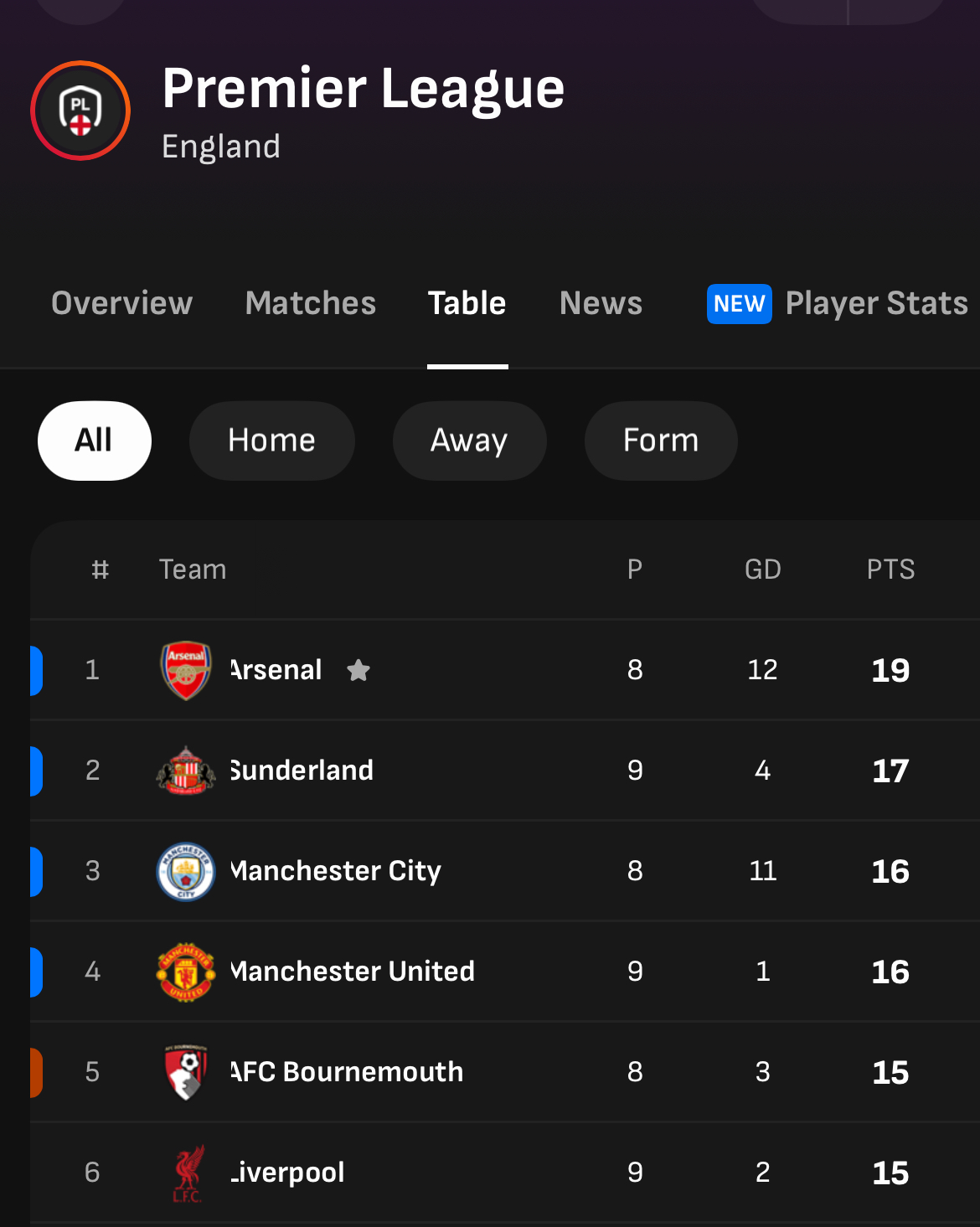Show the Form table view
Screen dimensions: 980x1227
click(x=661, y=441)
